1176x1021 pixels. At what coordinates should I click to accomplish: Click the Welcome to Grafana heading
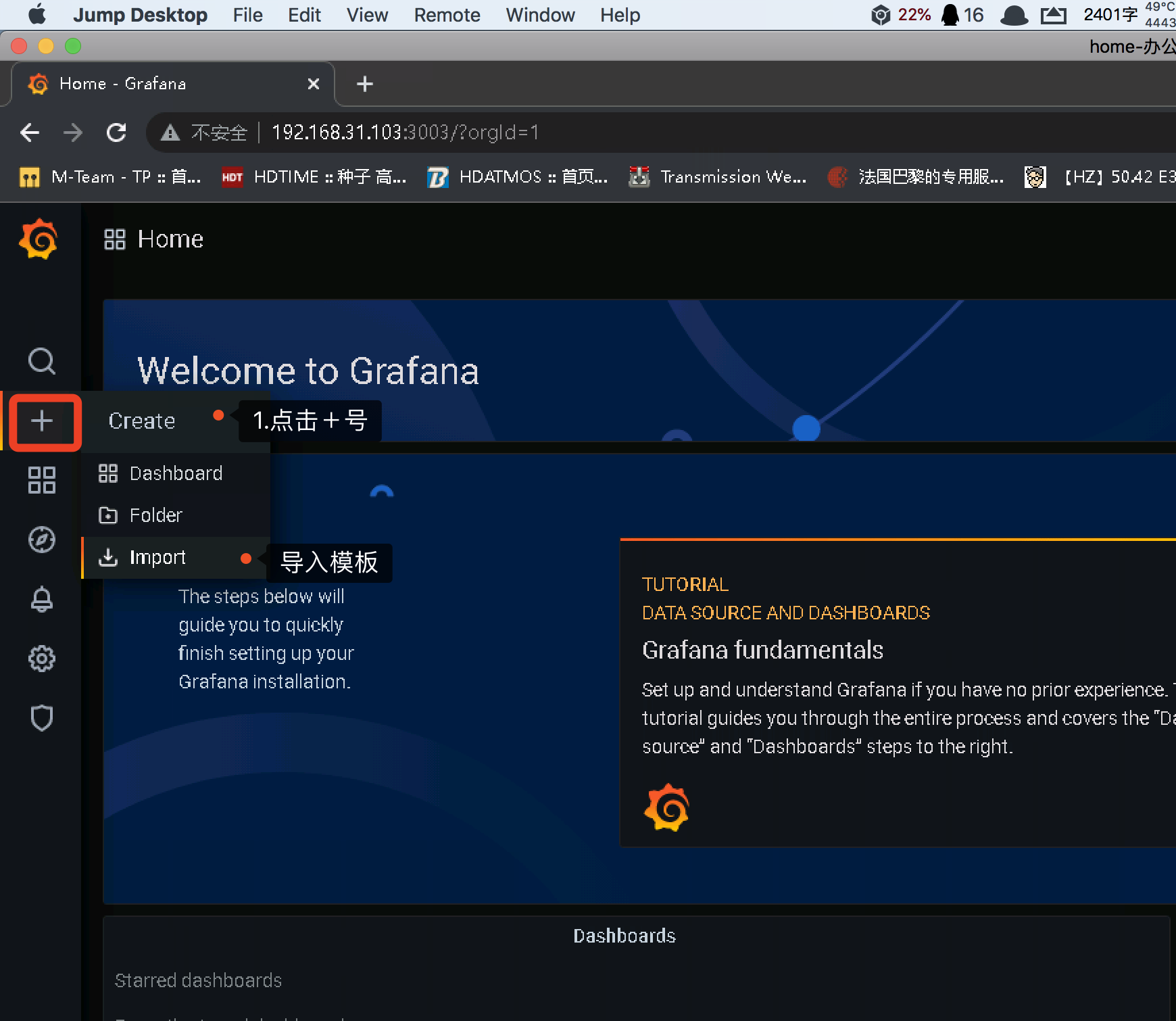click(308, 371)
